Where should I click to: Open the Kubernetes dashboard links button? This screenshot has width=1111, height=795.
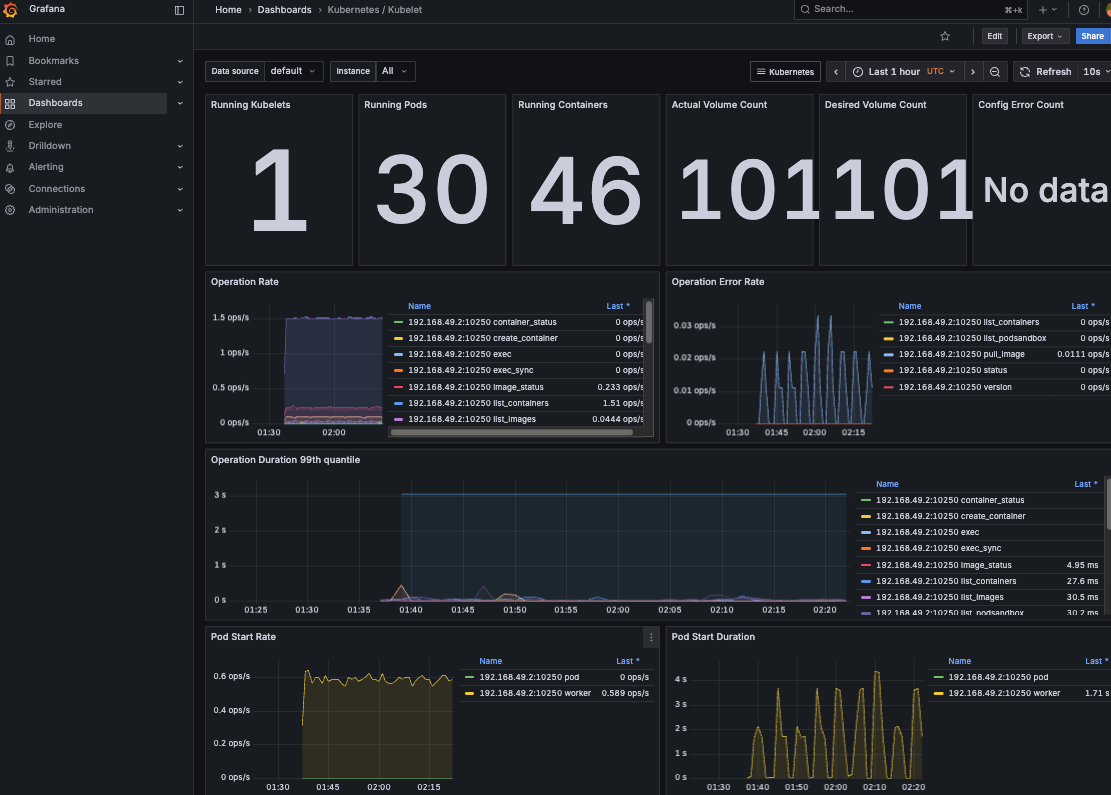(785, 72)
